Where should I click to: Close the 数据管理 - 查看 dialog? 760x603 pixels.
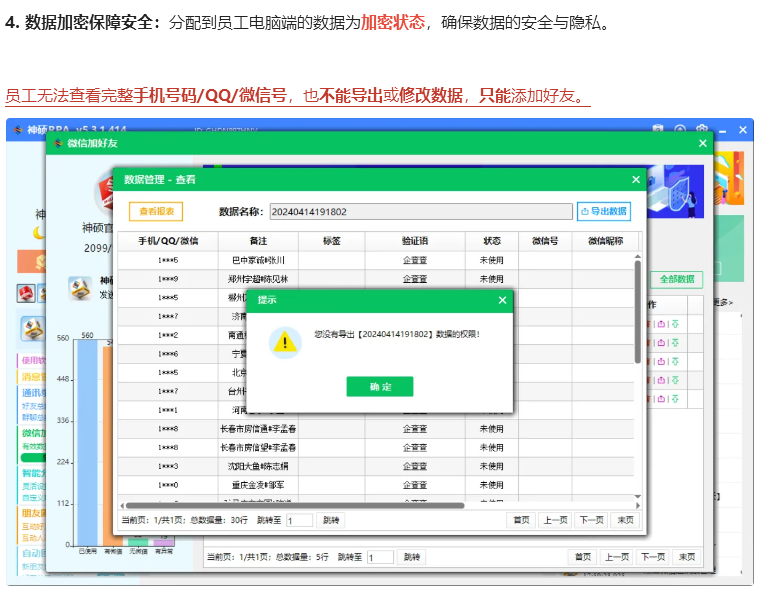[x=636, y=180]
